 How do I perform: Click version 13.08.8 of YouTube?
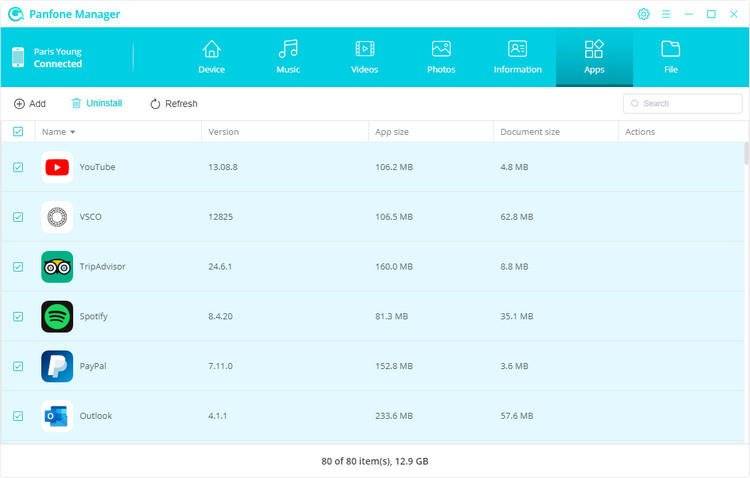pyautogui.click(x=223, y=167)
